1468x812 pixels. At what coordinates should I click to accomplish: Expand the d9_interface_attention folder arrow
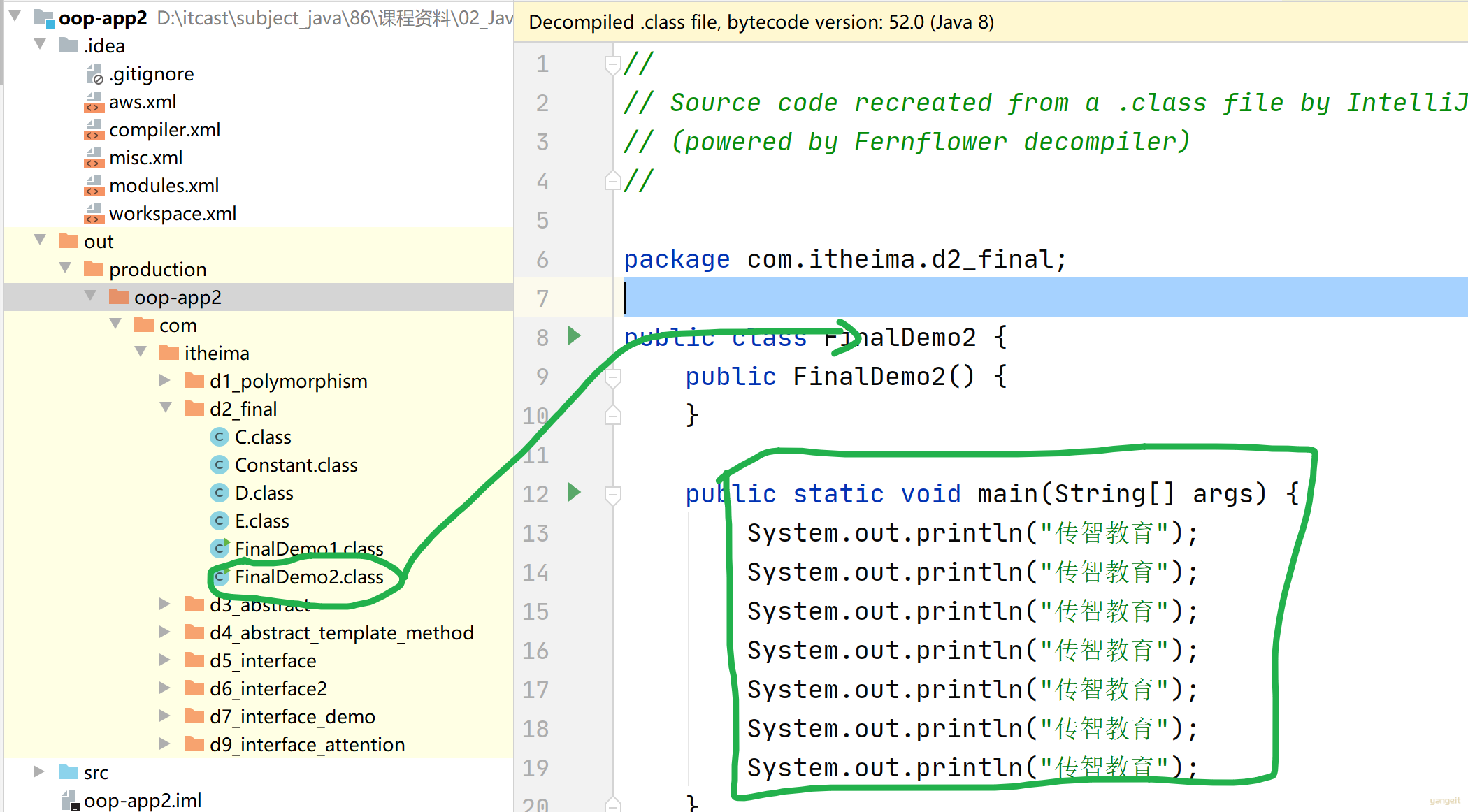pyautogui.click(x=165, y=744)
